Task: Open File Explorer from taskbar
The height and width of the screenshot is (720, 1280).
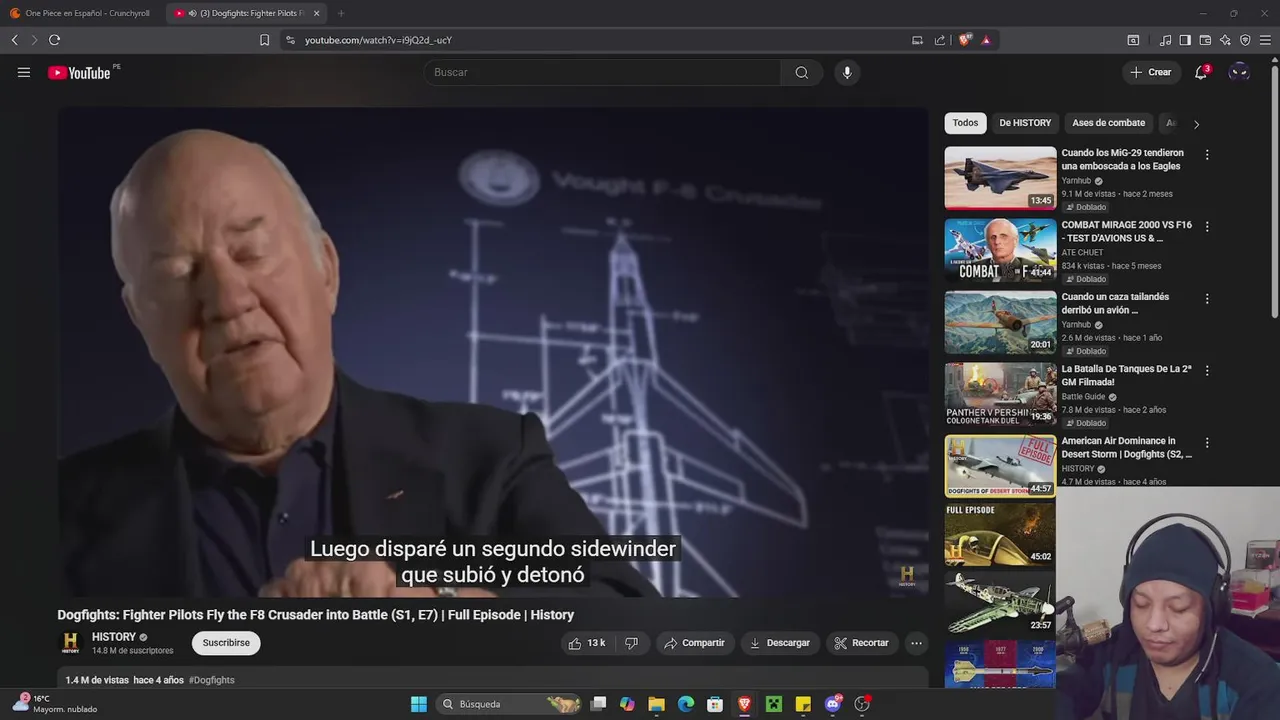Action: (x=656, y=704)
